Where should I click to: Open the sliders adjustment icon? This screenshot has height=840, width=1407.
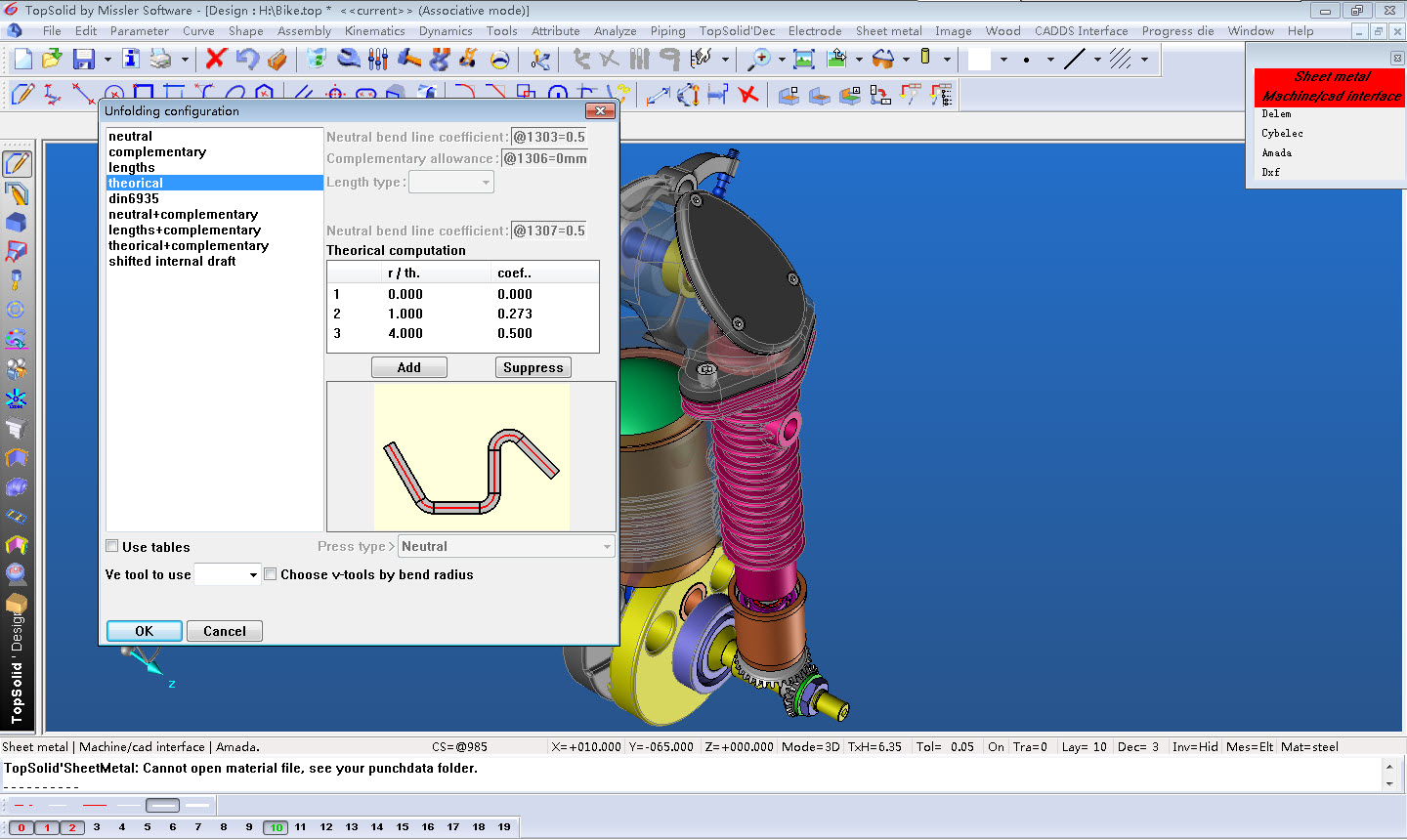[378, 60]
